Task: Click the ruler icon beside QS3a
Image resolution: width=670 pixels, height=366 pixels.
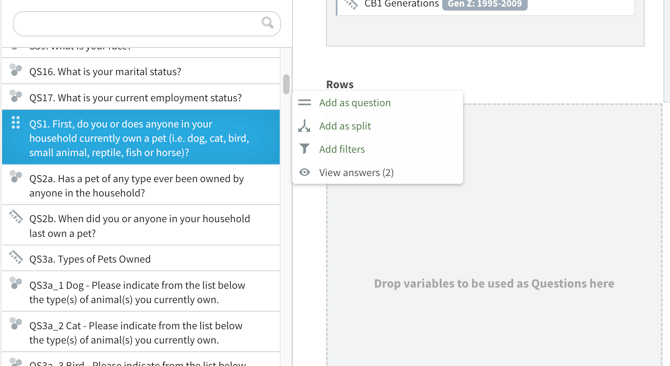Action: pyautogui.click(x=16, y=257)
